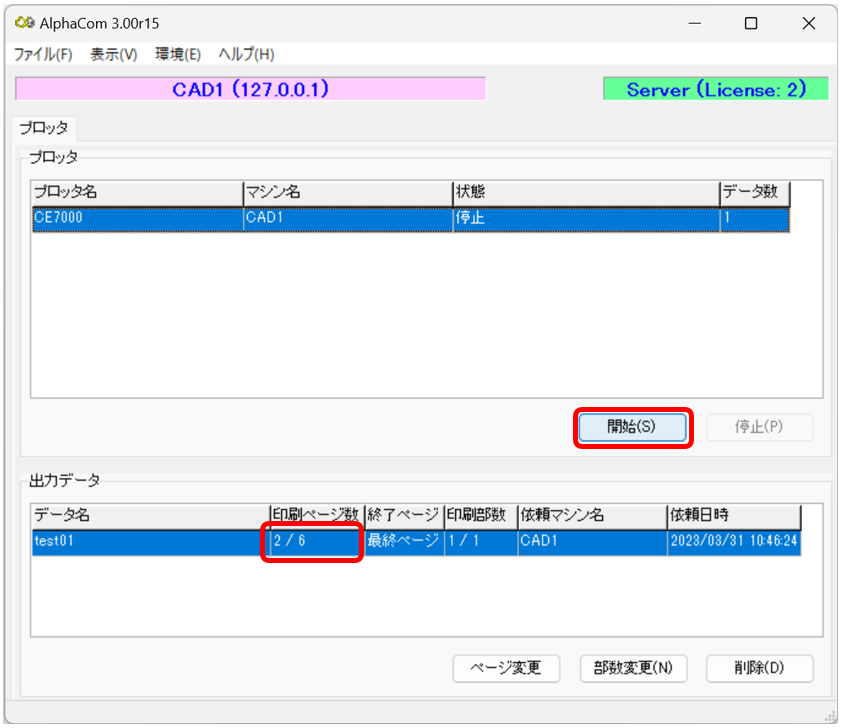Click the 印刷ページ数 value 2 / 6
This screenshot has height=728, width=841.
(x=311, y=542)
